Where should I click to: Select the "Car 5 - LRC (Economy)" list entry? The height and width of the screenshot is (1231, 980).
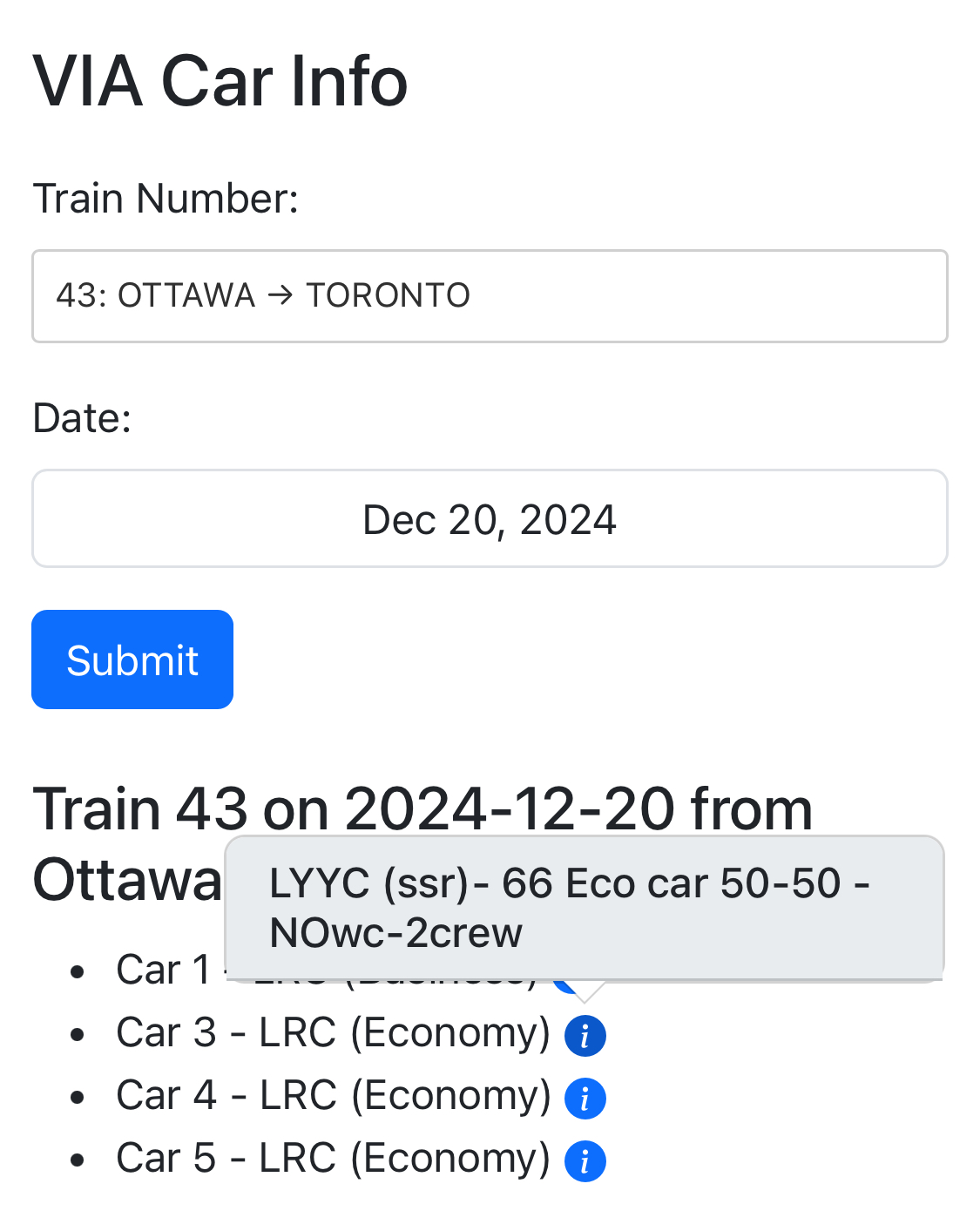(x=333, y=1159)
